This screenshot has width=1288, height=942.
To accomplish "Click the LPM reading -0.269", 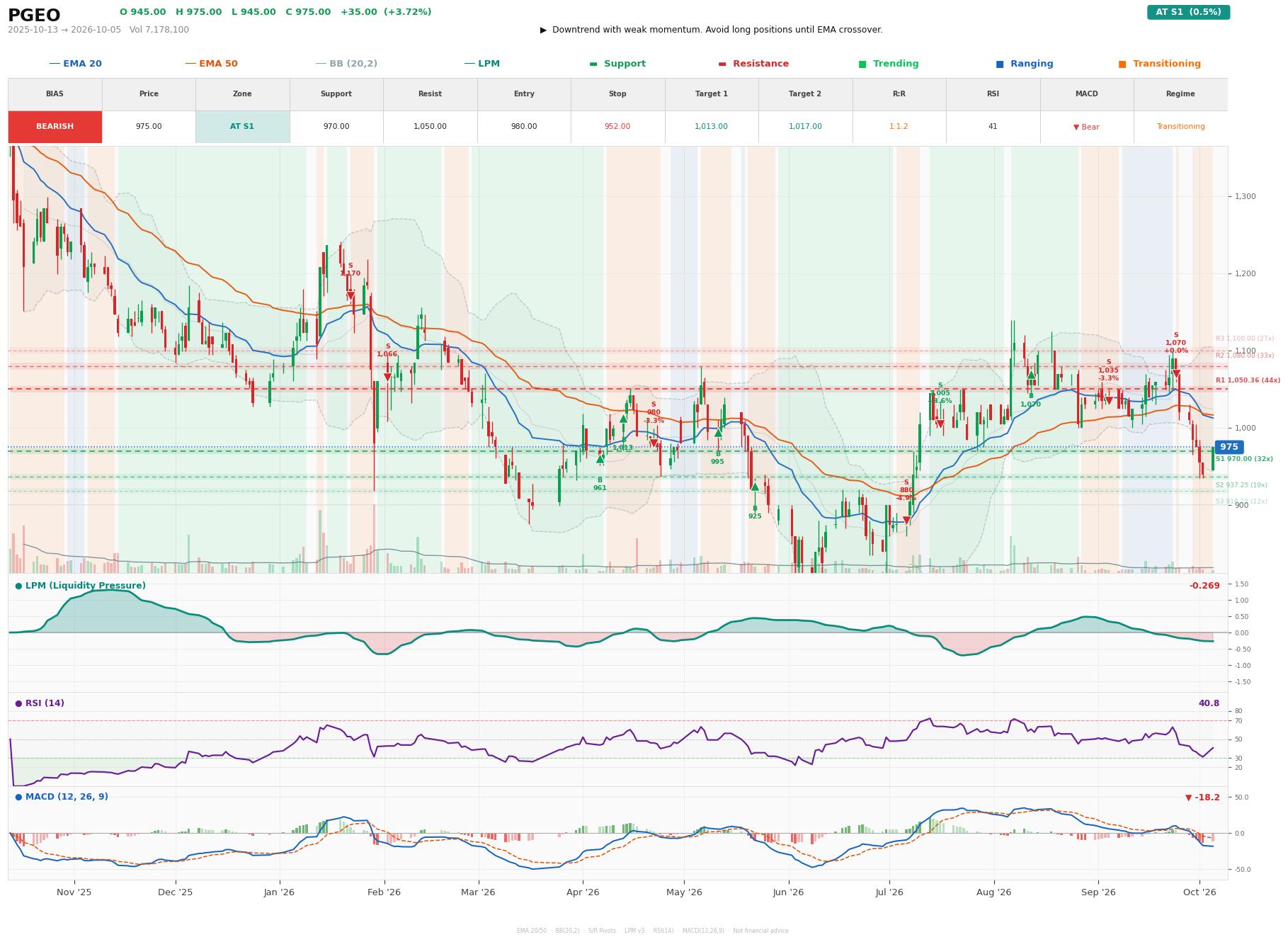I will click(x=1204, y=586).
